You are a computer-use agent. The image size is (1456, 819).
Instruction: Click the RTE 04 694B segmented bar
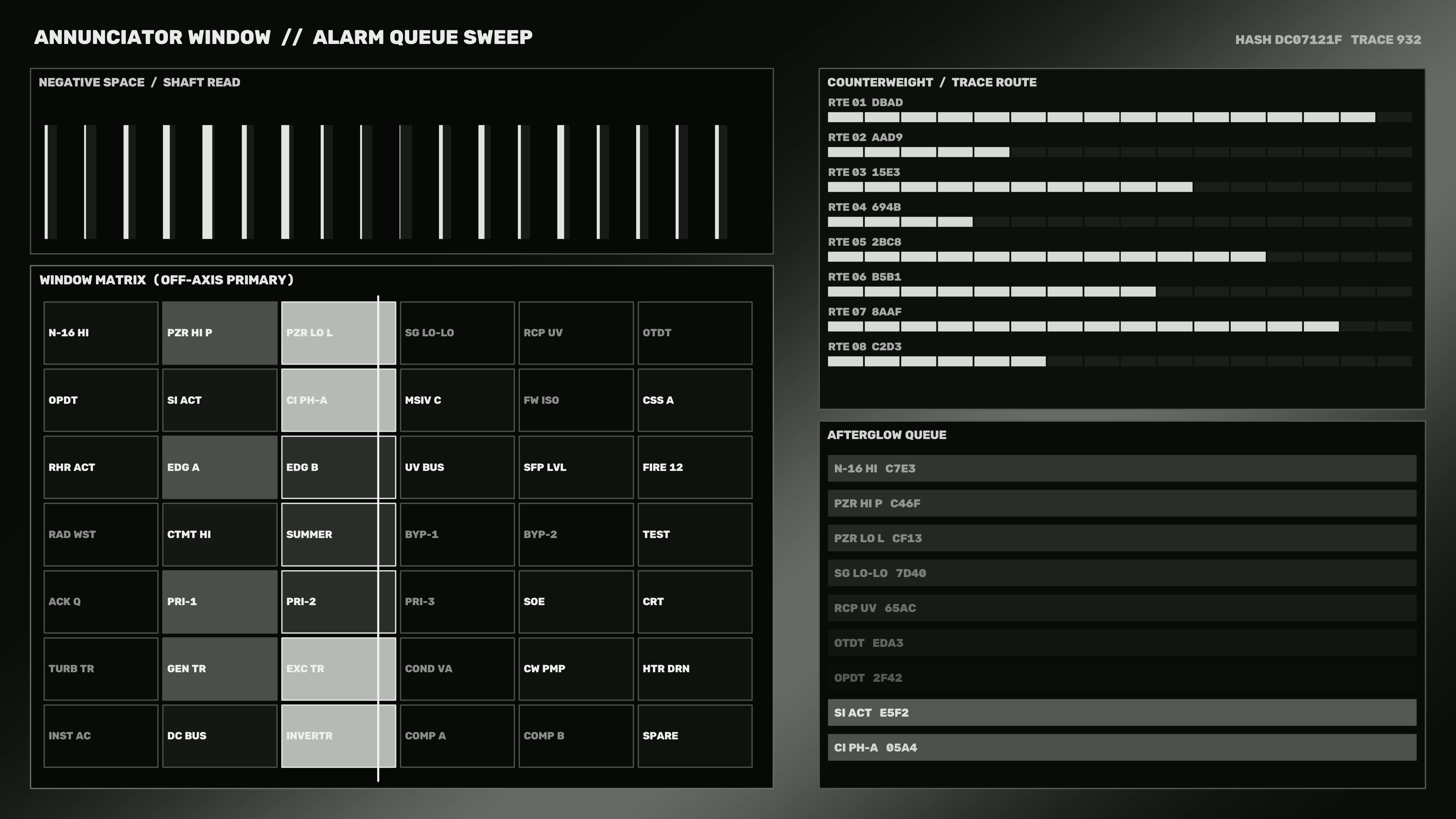(x=1120, y=222)
